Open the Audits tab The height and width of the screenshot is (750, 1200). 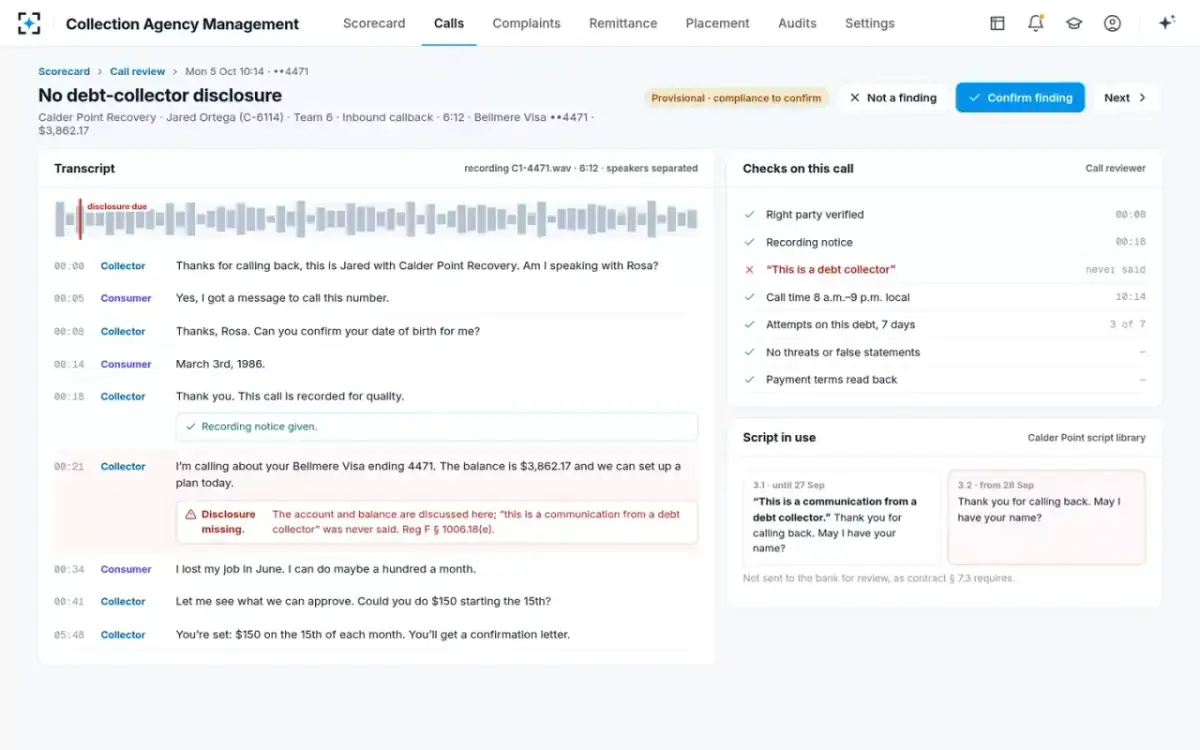tap(797, 23)
